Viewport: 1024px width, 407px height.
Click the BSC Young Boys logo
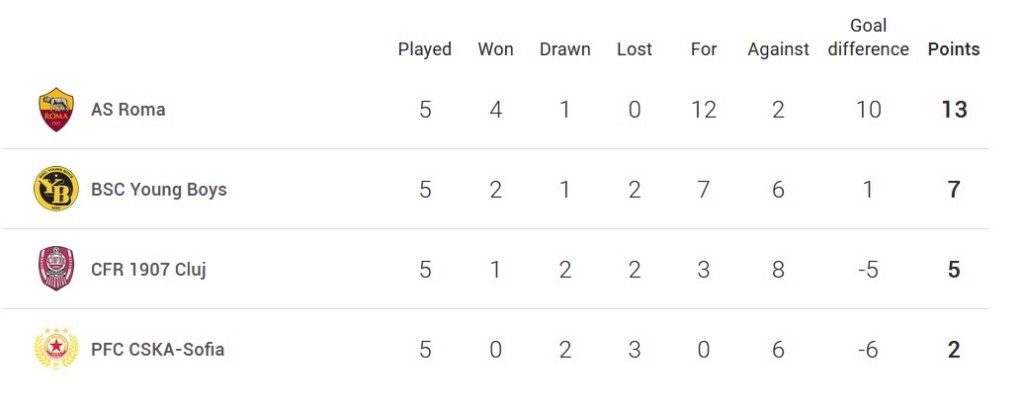pos(56,189)
